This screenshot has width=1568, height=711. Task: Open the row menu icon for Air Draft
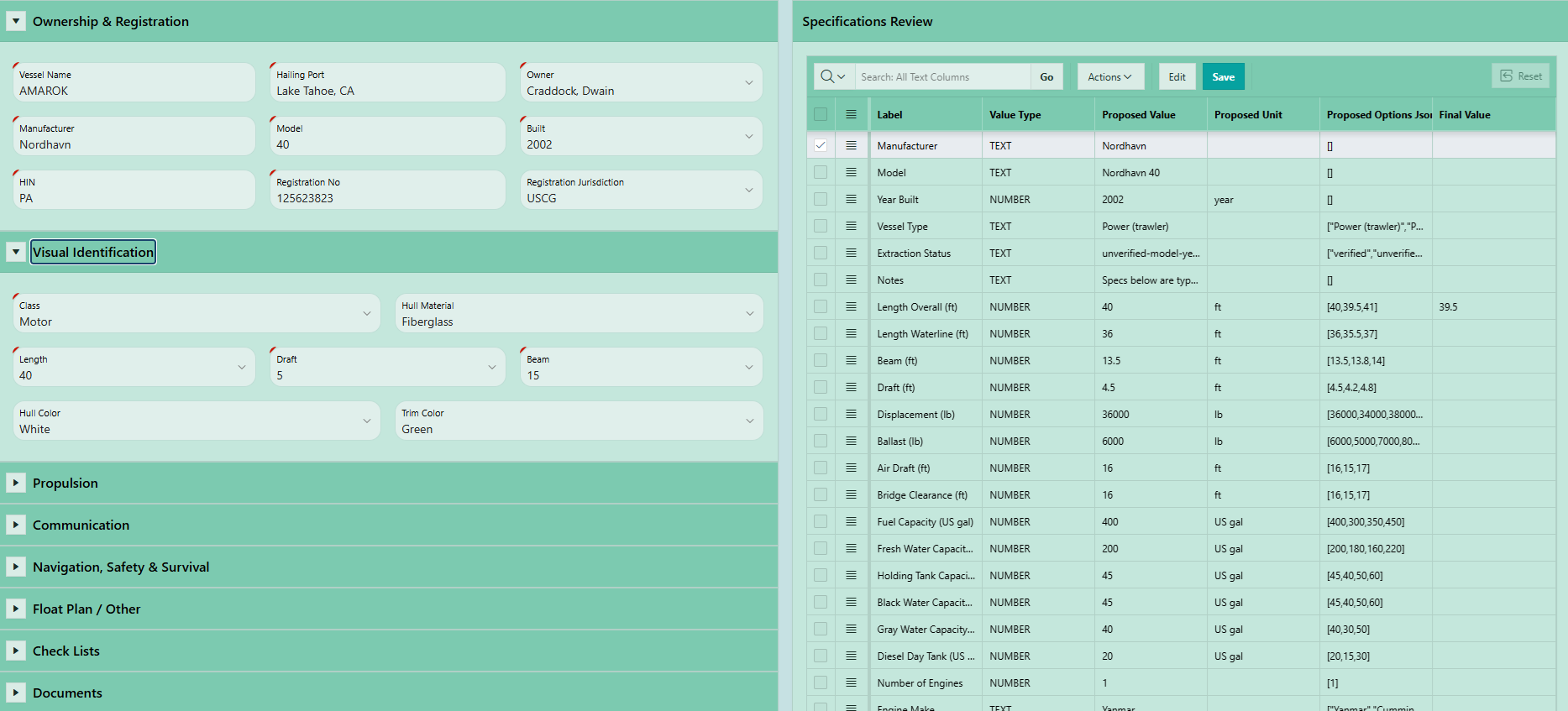(851, 468)
